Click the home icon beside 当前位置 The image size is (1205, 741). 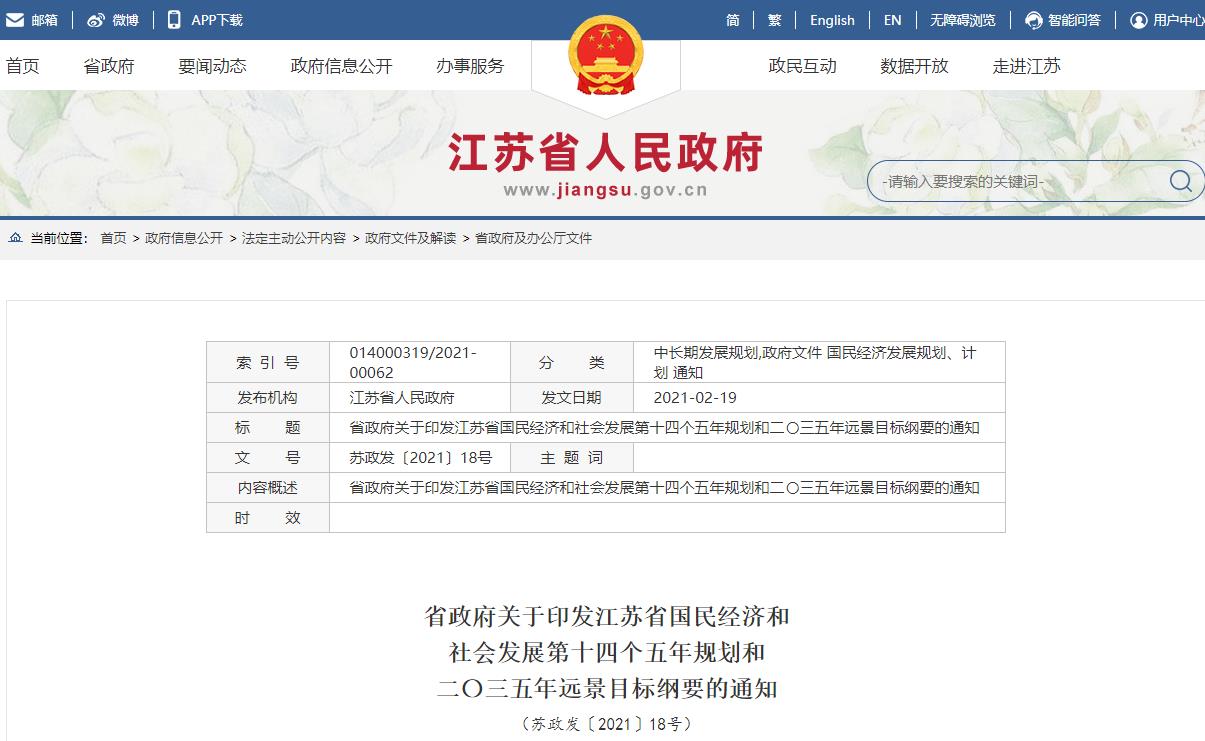(15, 238)
